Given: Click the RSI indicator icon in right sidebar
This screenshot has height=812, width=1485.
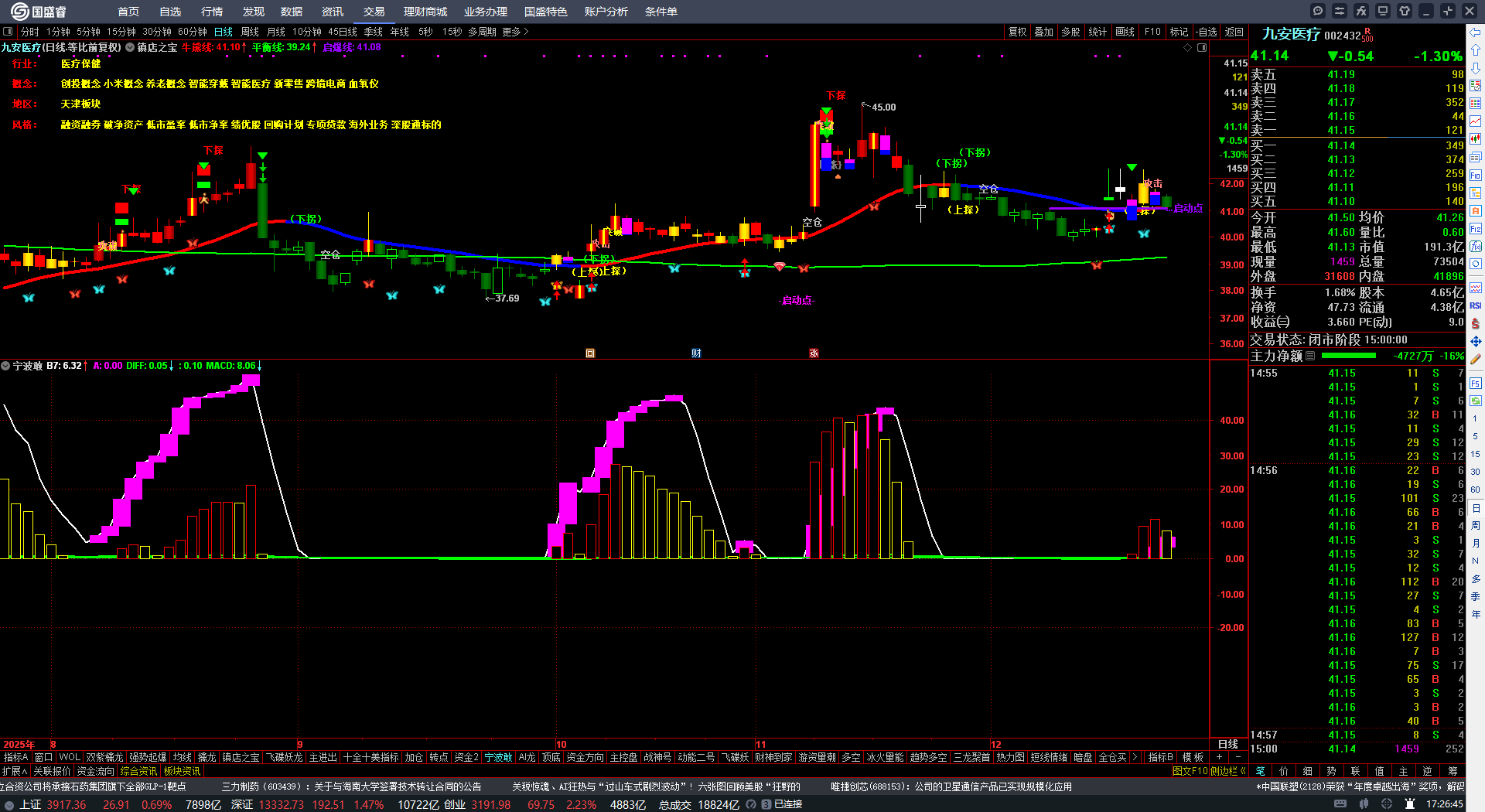Looking at the screenshot, I should pyautogui.click(x=1476, y=305).
